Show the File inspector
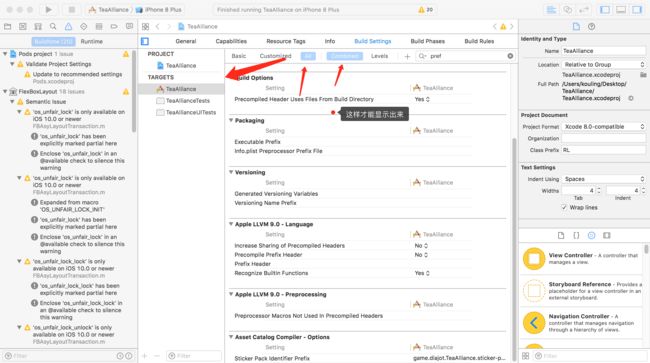 576,27
